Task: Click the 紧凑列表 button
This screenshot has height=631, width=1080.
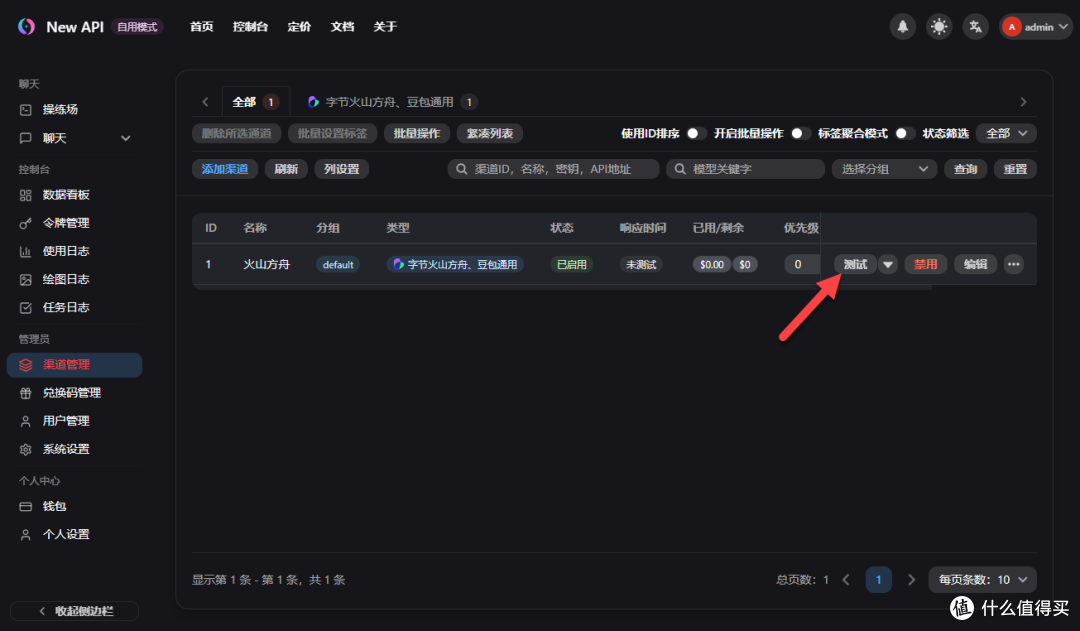Action: (490, 134)
